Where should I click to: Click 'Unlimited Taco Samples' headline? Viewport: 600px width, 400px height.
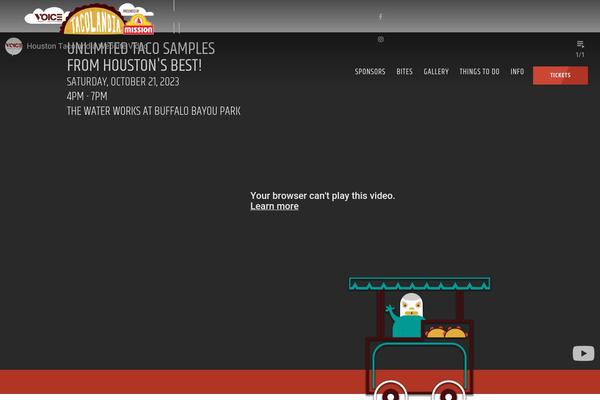(141, 49)
